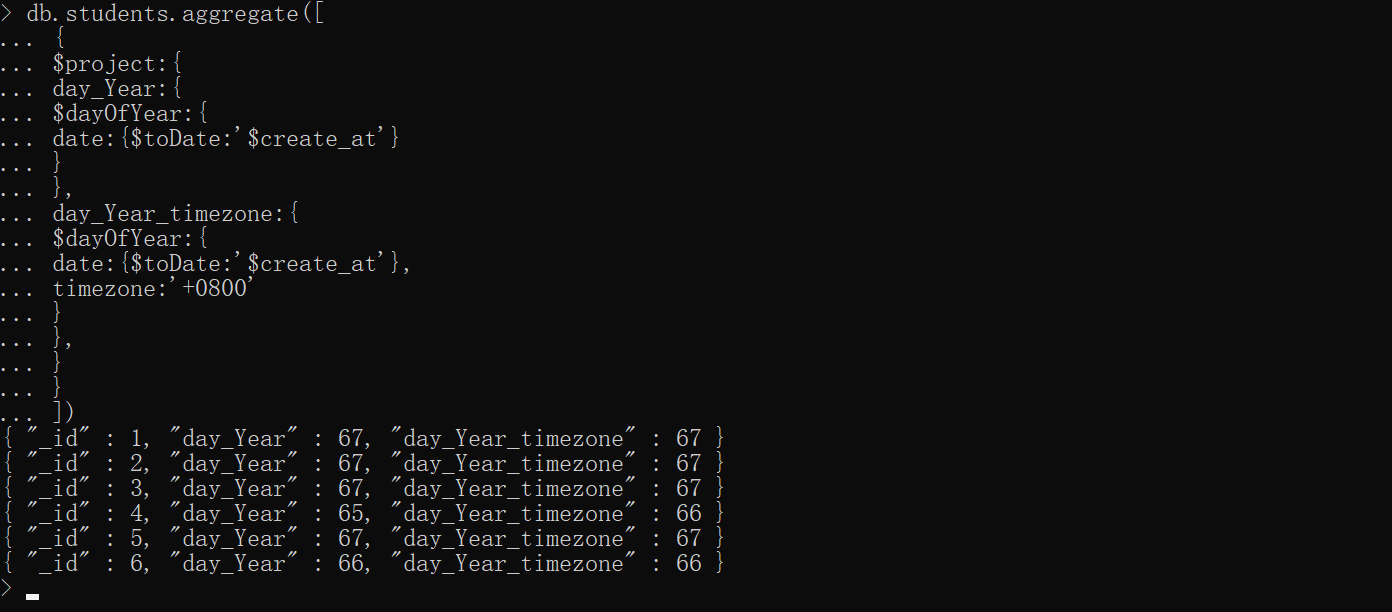Click the result row with _id 3
Viewport: 1392px width, 612px height.
coord(364,489)
